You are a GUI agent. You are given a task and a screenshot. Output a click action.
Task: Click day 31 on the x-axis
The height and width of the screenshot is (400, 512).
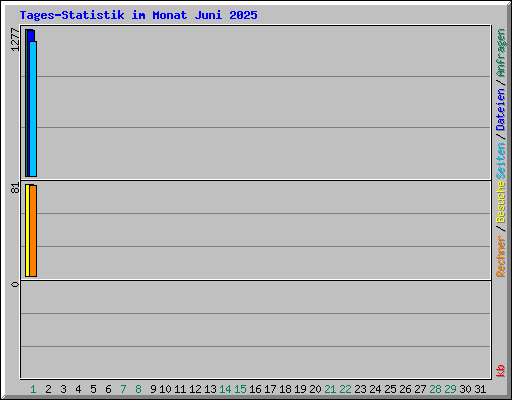pyautogui.click(x=480, y=389)
